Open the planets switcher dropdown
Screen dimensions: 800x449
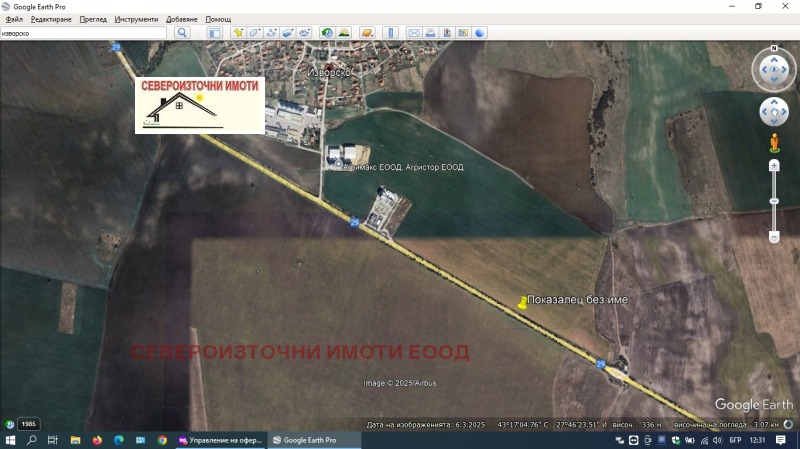click(367, 33)
